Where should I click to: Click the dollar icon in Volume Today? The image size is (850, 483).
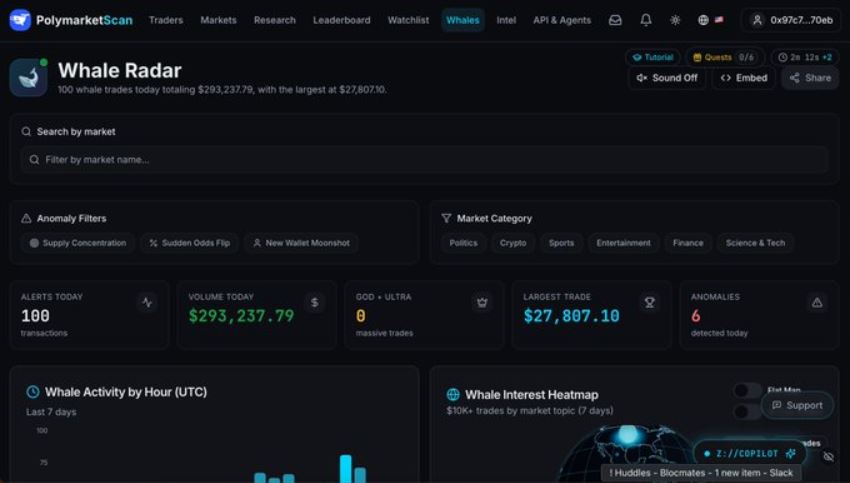tap(314, 302)
